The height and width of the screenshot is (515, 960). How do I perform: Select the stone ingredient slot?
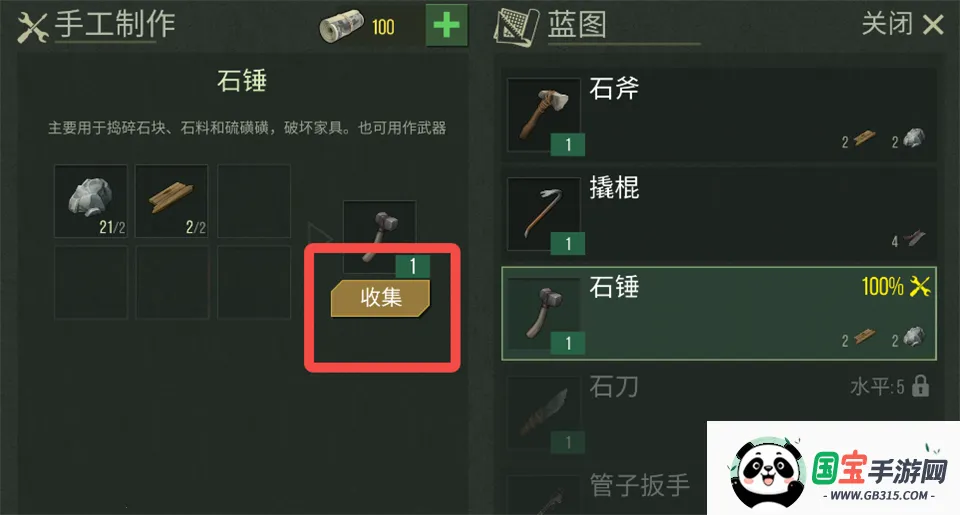pyautogui.click(x=91, y=200)
